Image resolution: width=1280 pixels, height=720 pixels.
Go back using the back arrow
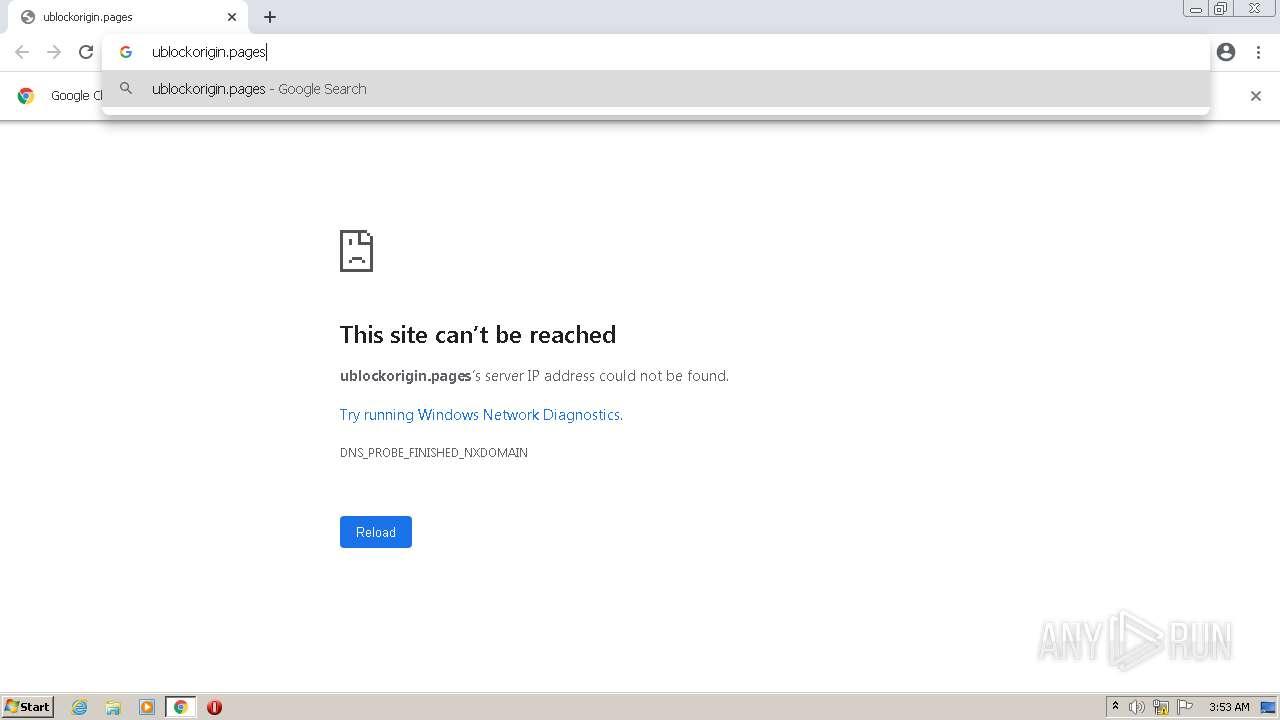click(x=22, y=52)
